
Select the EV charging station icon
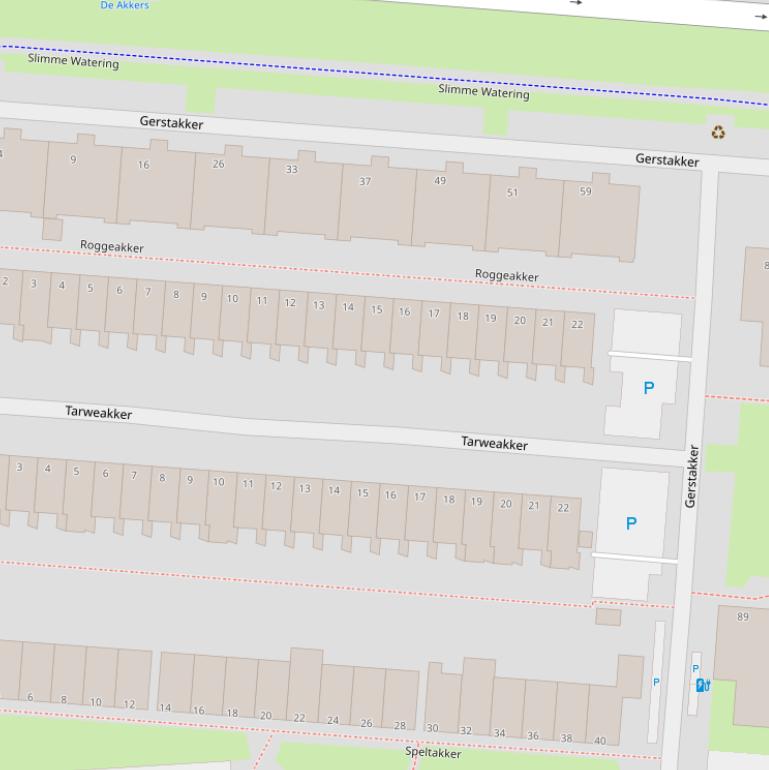[702, 685]
